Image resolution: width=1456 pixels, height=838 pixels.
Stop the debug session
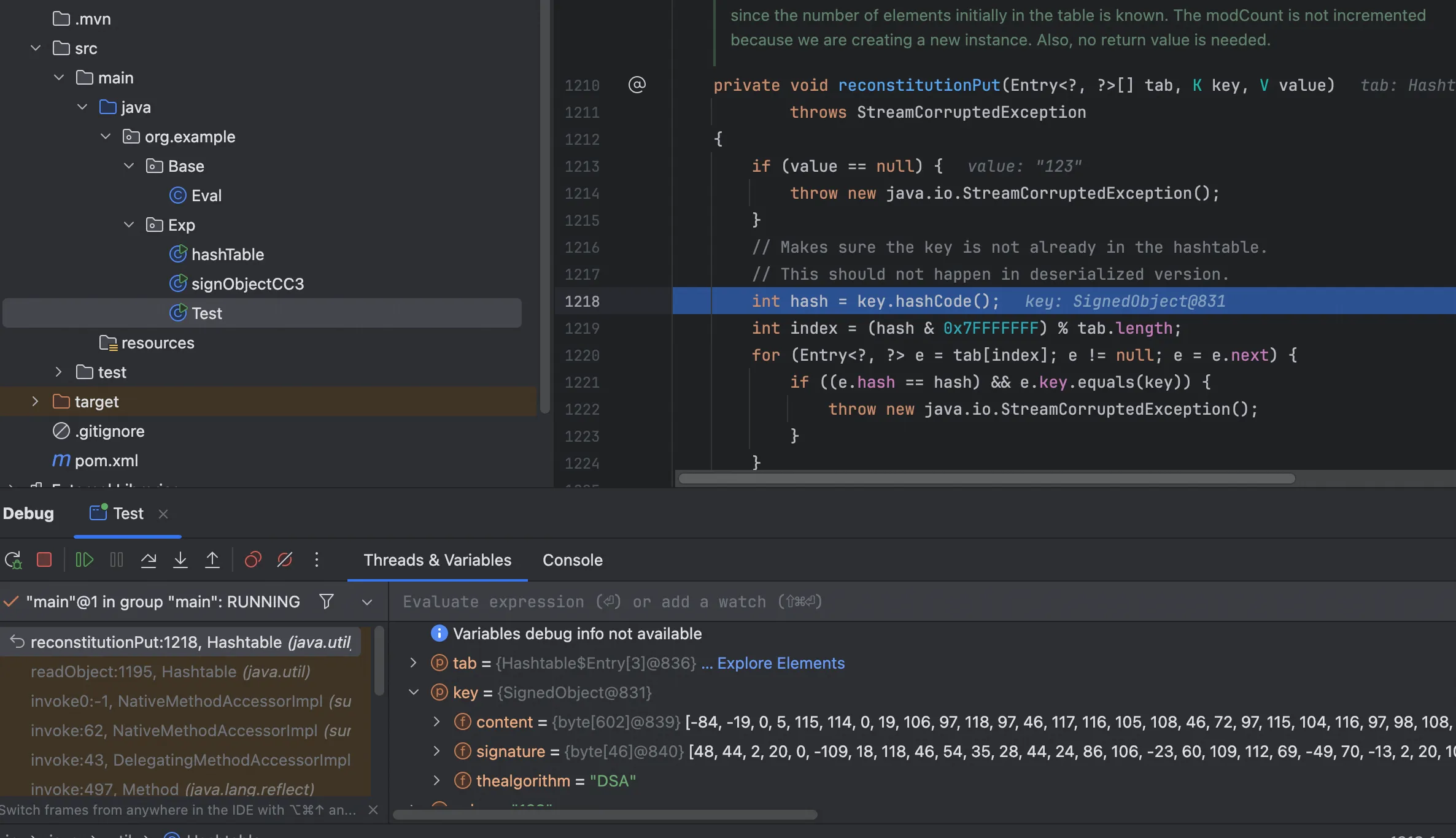click(44, 560)
